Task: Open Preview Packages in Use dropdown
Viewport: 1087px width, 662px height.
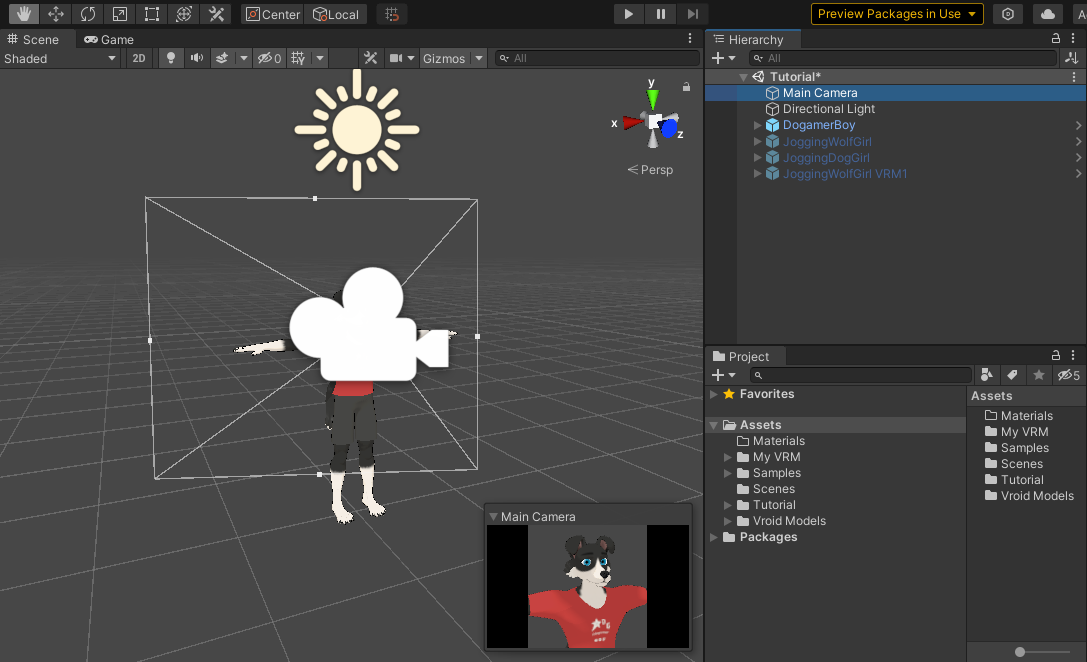Action: [897, 14]
